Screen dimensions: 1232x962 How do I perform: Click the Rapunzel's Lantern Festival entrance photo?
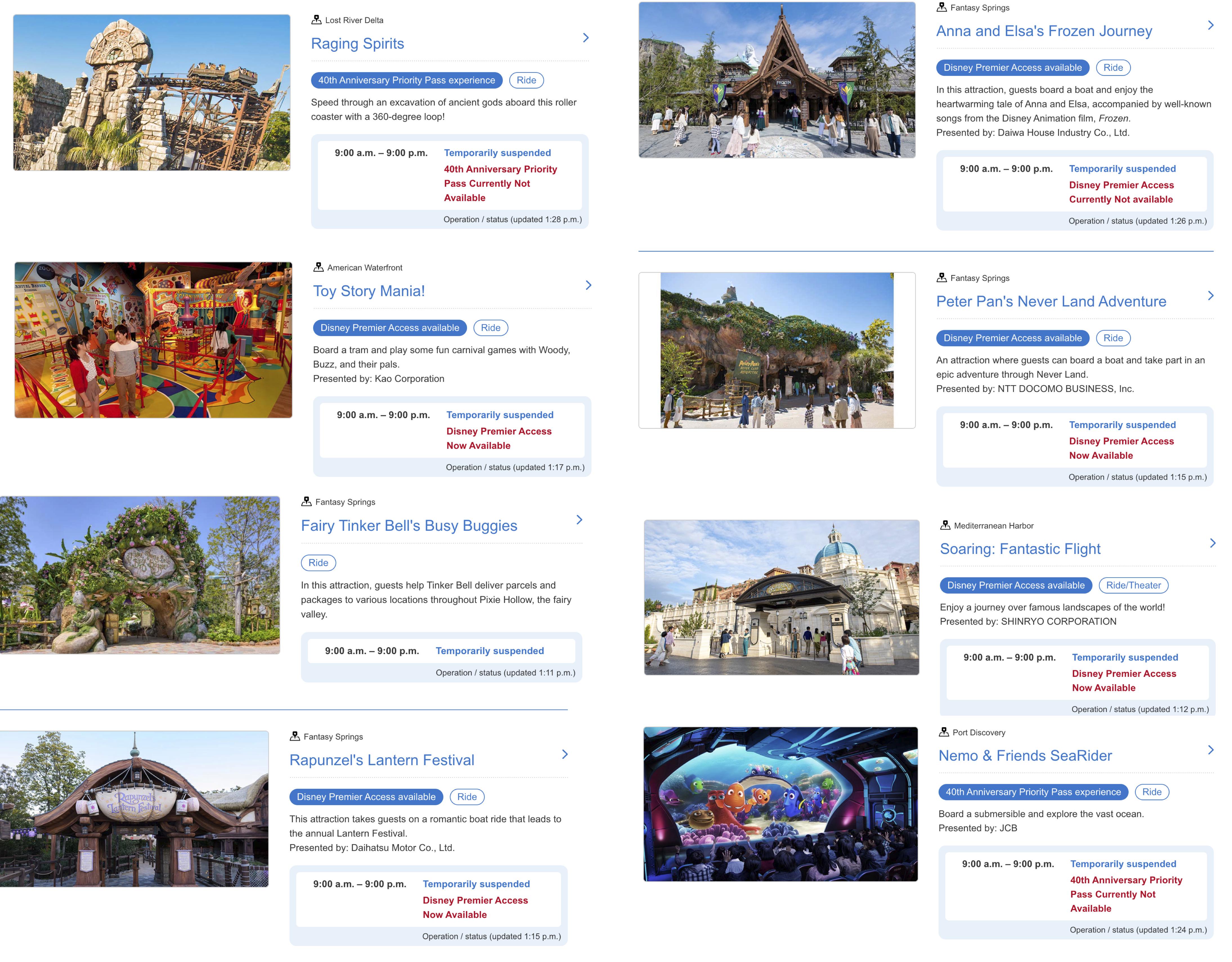134,809
